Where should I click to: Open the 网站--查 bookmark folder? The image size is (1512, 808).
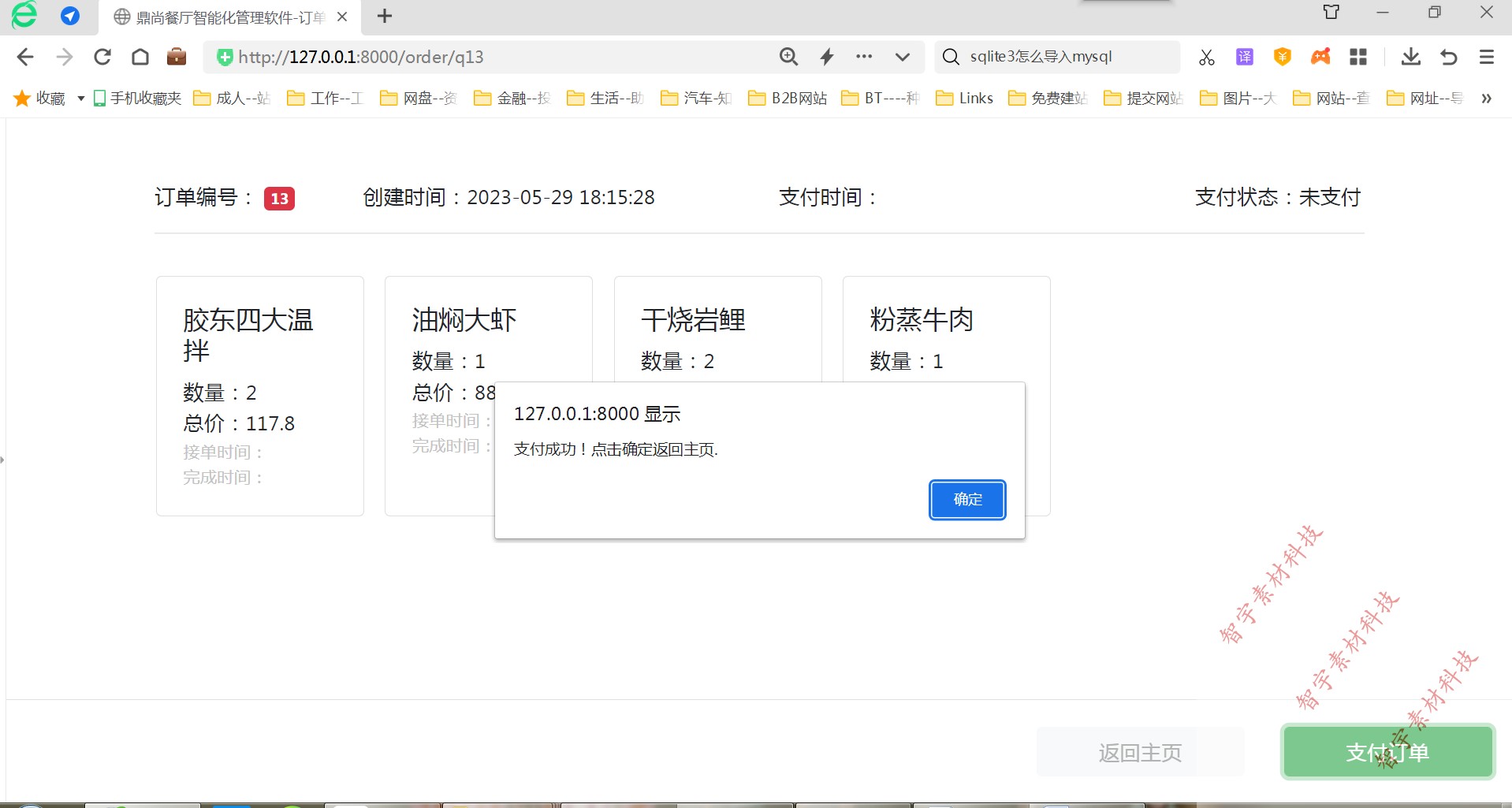(x=1331, y=98)
